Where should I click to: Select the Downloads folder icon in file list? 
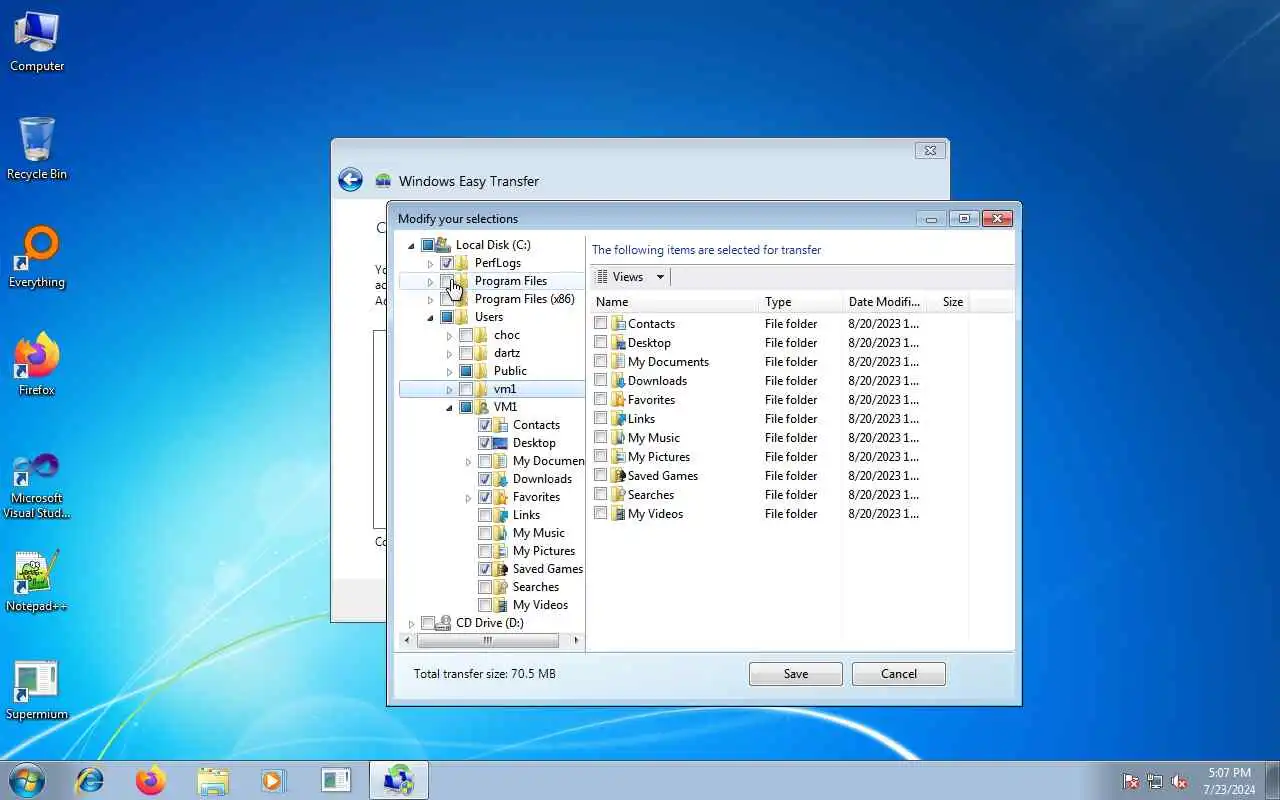[x=618, y=380]
